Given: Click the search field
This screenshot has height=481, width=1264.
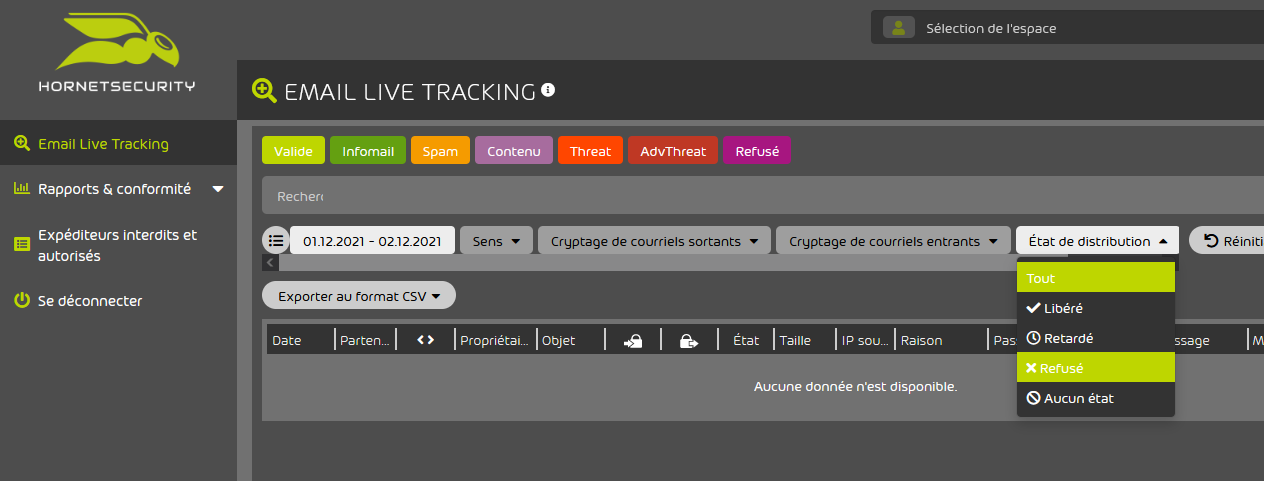Looking at the screenshot, I should tap(763, 195).
